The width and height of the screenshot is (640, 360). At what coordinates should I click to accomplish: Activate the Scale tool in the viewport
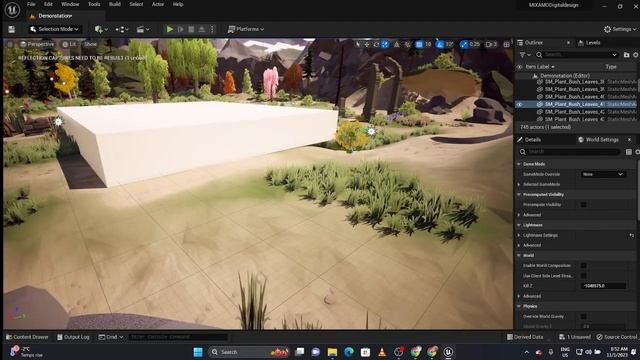(x=385, y=44)
